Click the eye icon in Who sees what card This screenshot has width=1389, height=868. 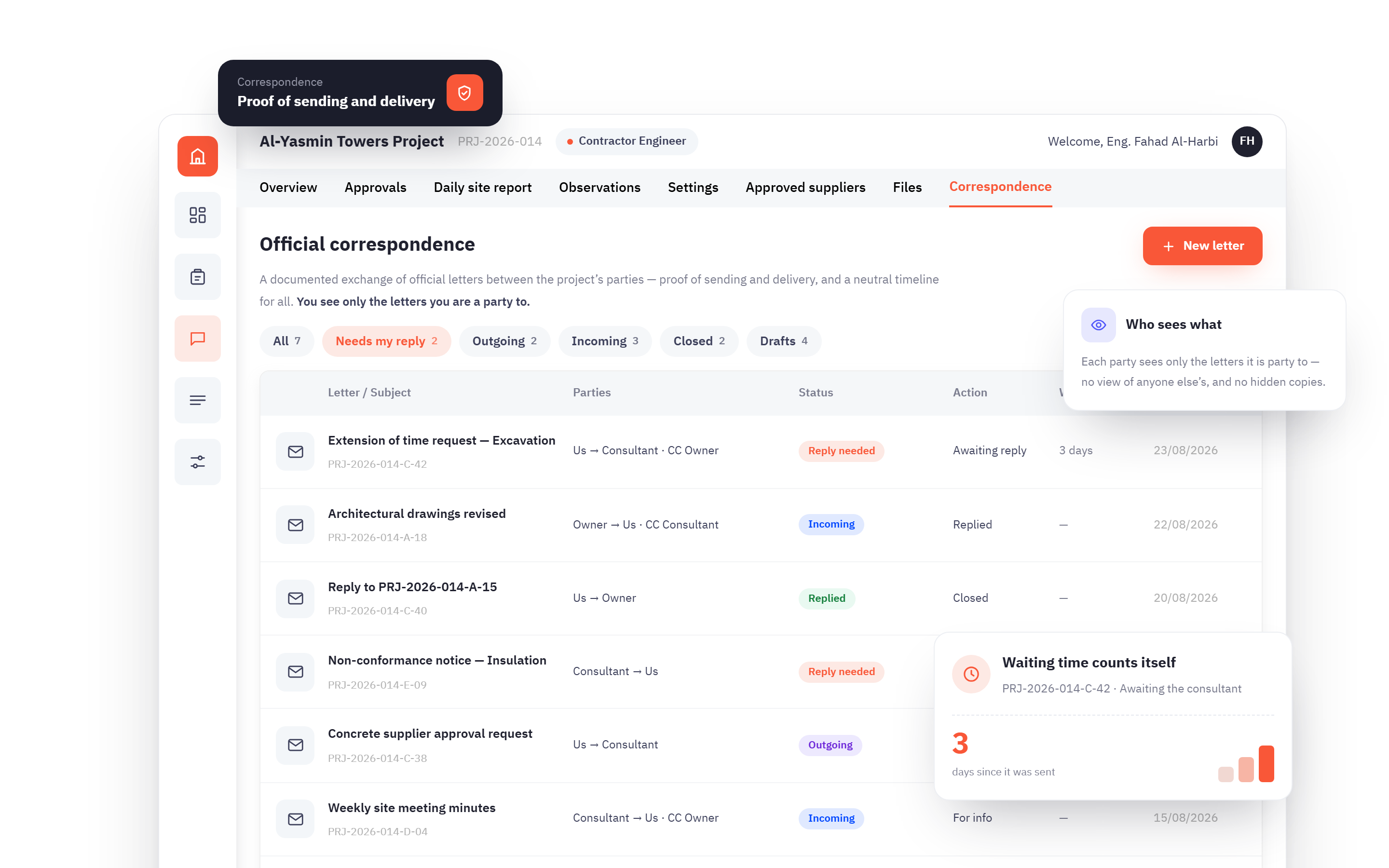coord(1098,325)
